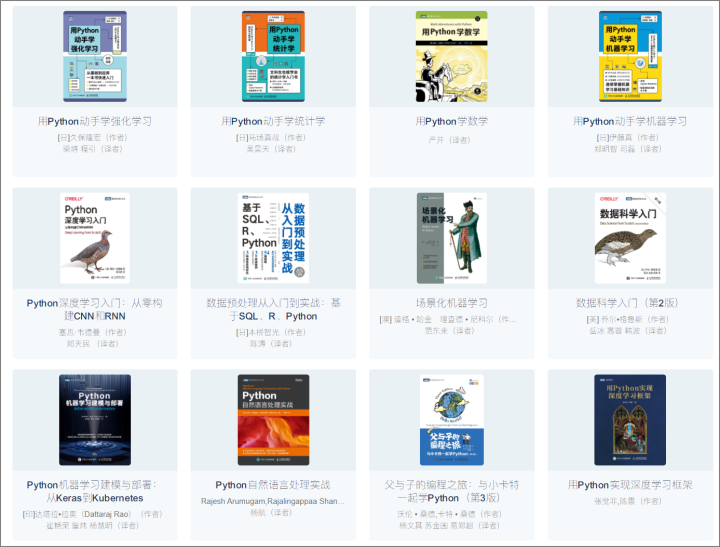Click title link Python自然语言处理实战
Viewport: 720px width, 547px height.
pyautogui.click(x=273, y=485)
